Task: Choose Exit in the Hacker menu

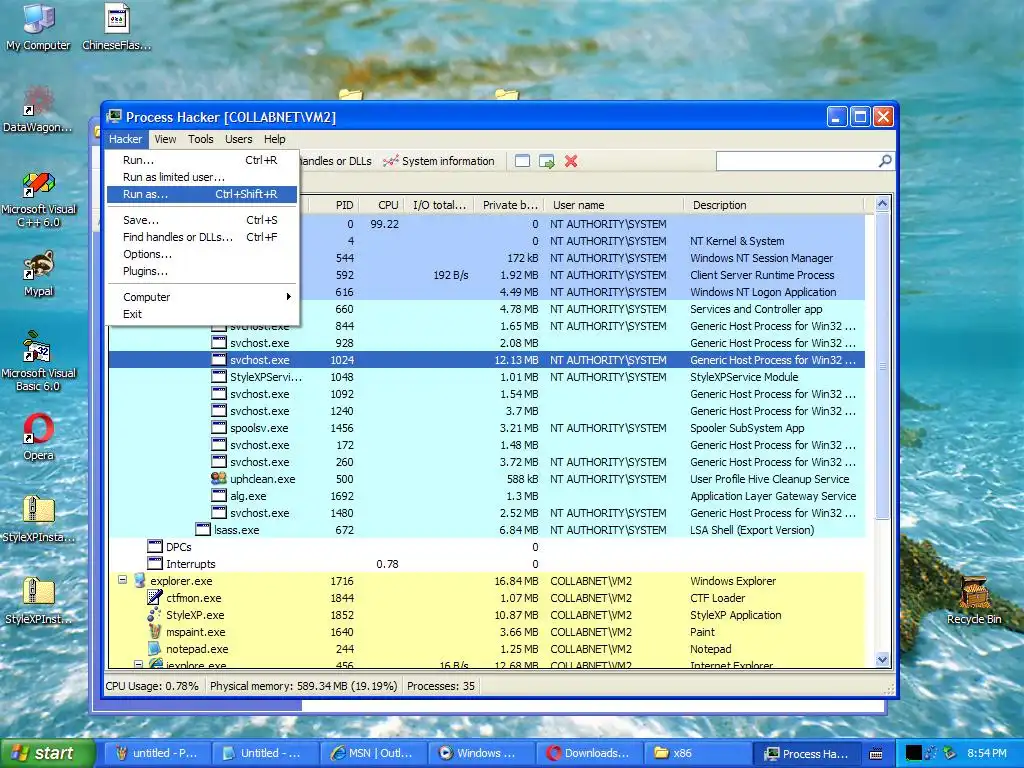Action: (x=202, y=314)
